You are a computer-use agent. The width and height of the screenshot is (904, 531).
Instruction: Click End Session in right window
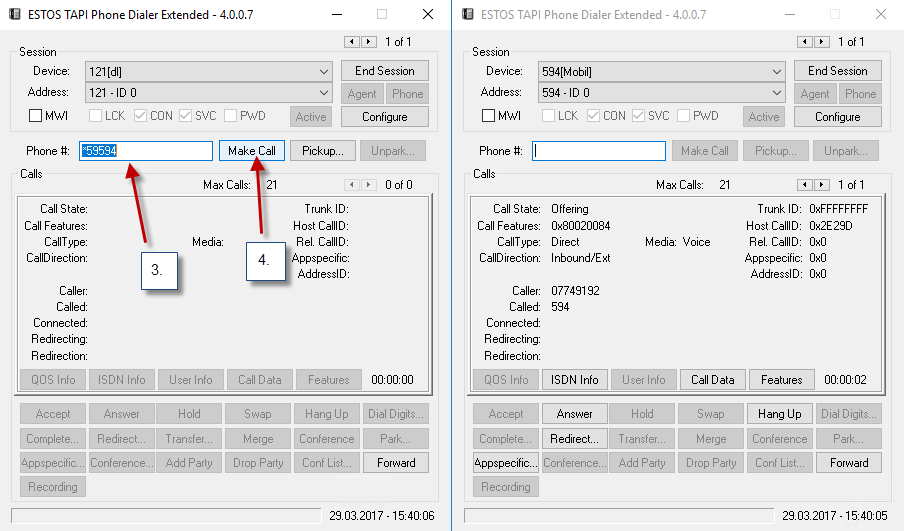coord(837,71)
